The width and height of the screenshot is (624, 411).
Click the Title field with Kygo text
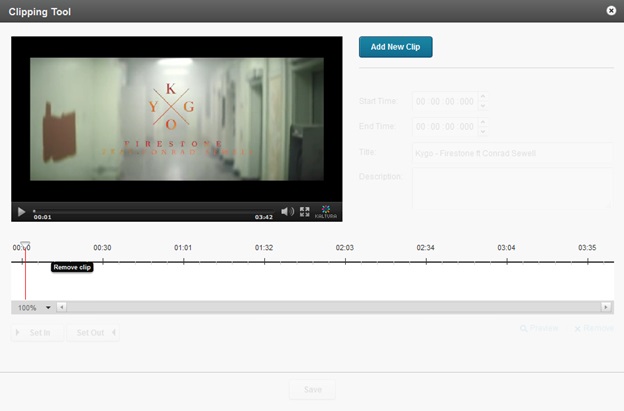point(513,153)
